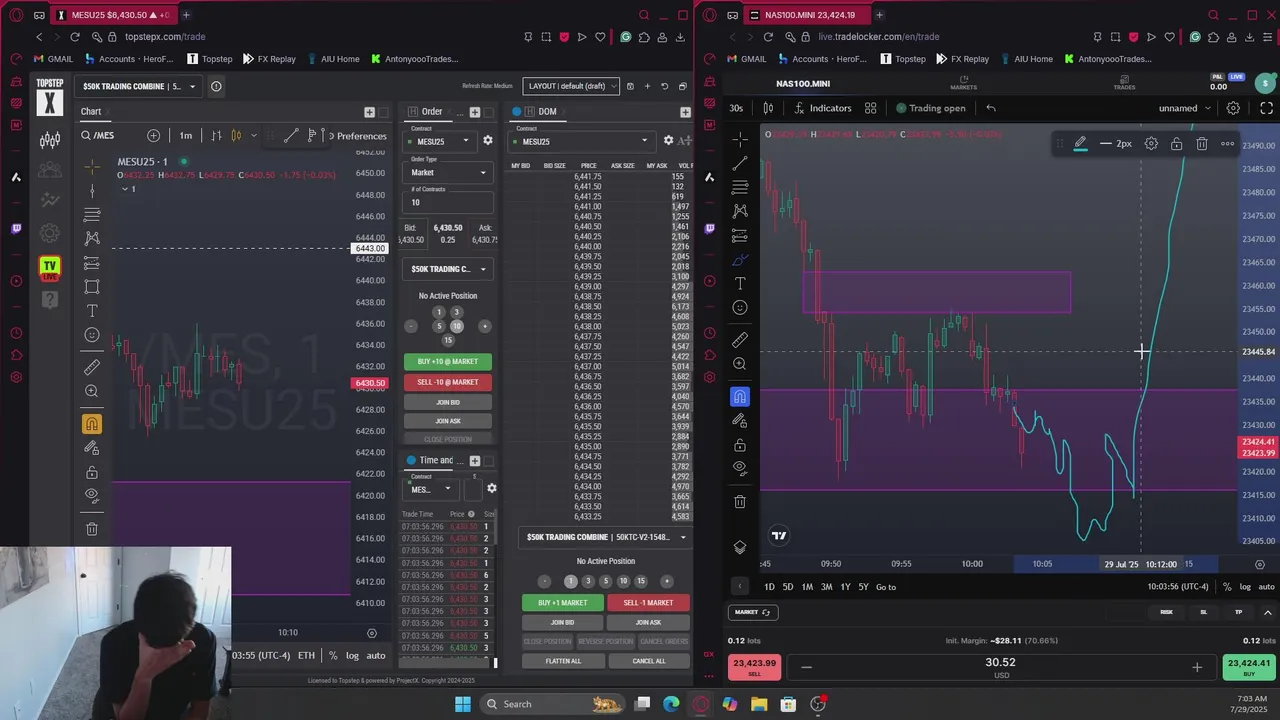Toggle lock all drawings in TradeLocker sidebar
This screenshot has width=1280, height=720.
click(740, 444)
